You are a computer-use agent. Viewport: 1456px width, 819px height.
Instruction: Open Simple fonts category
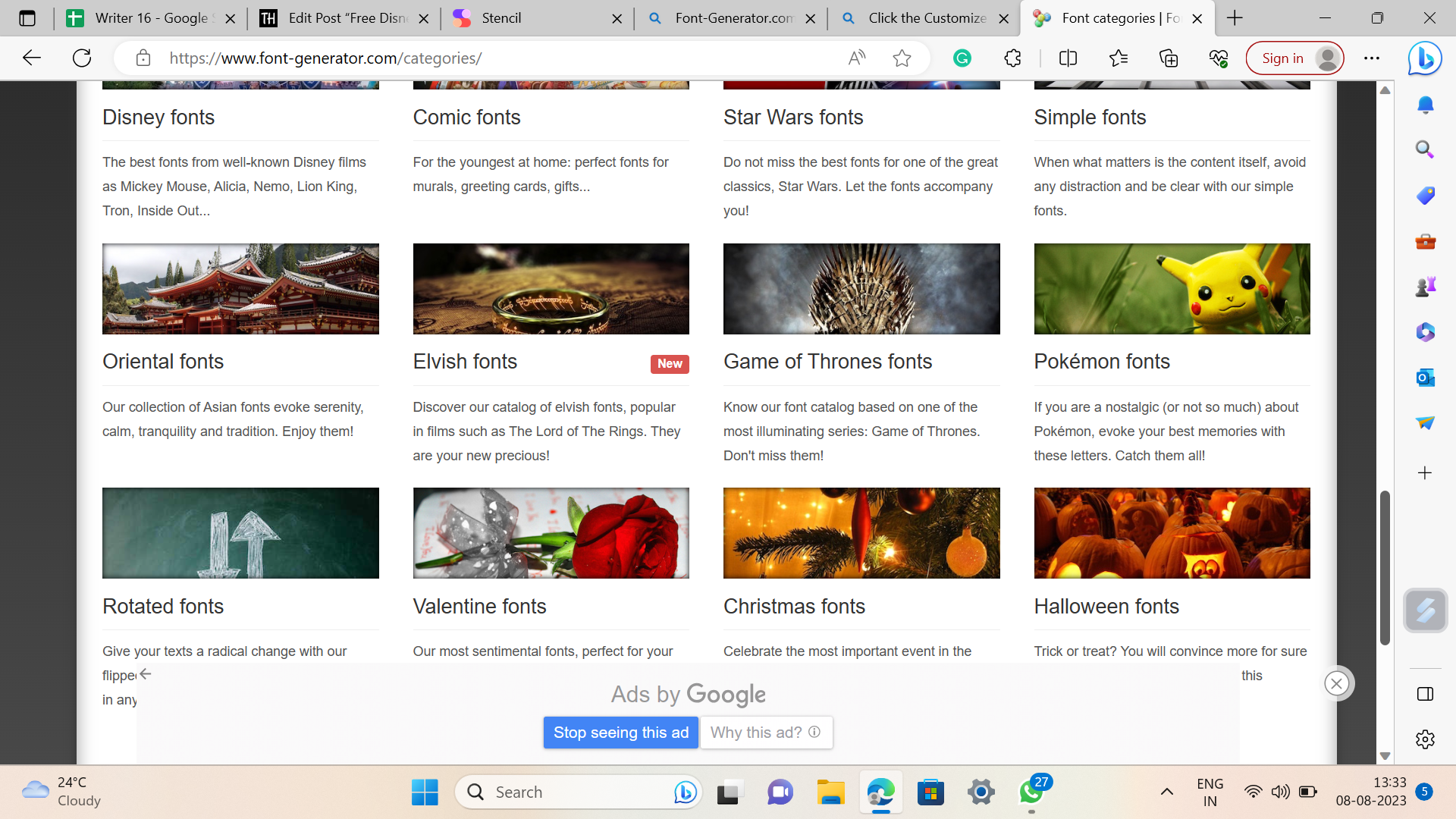1090,118
